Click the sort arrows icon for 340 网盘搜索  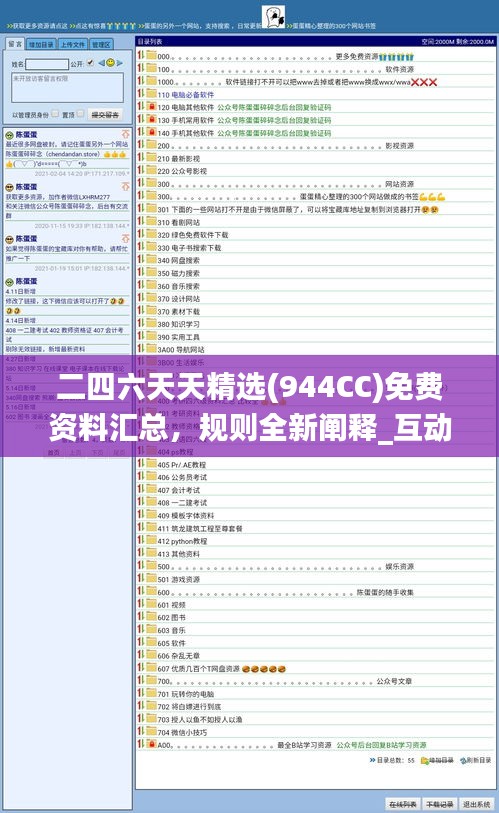click(141, 260)
